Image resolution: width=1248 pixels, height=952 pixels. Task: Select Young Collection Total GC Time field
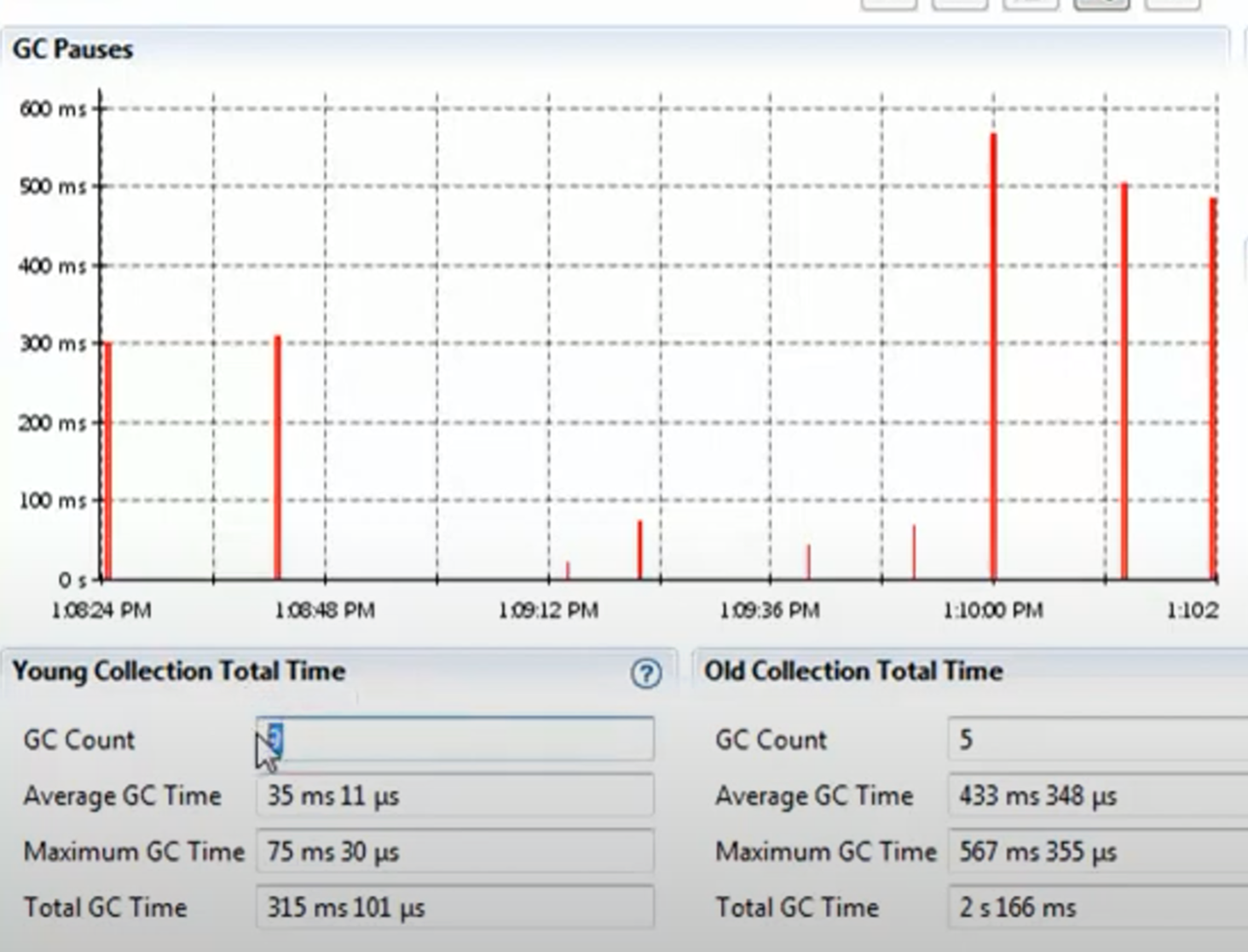[455, 908]
